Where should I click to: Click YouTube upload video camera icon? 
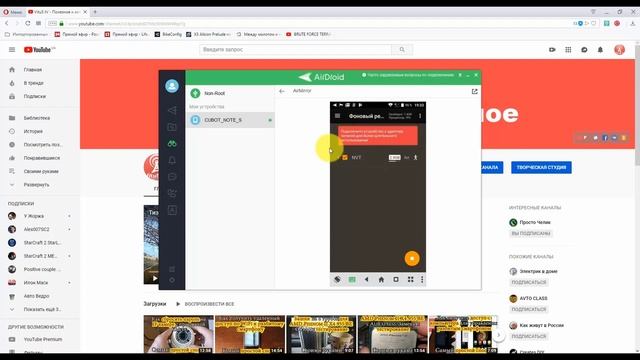click(x=552, y=50)
